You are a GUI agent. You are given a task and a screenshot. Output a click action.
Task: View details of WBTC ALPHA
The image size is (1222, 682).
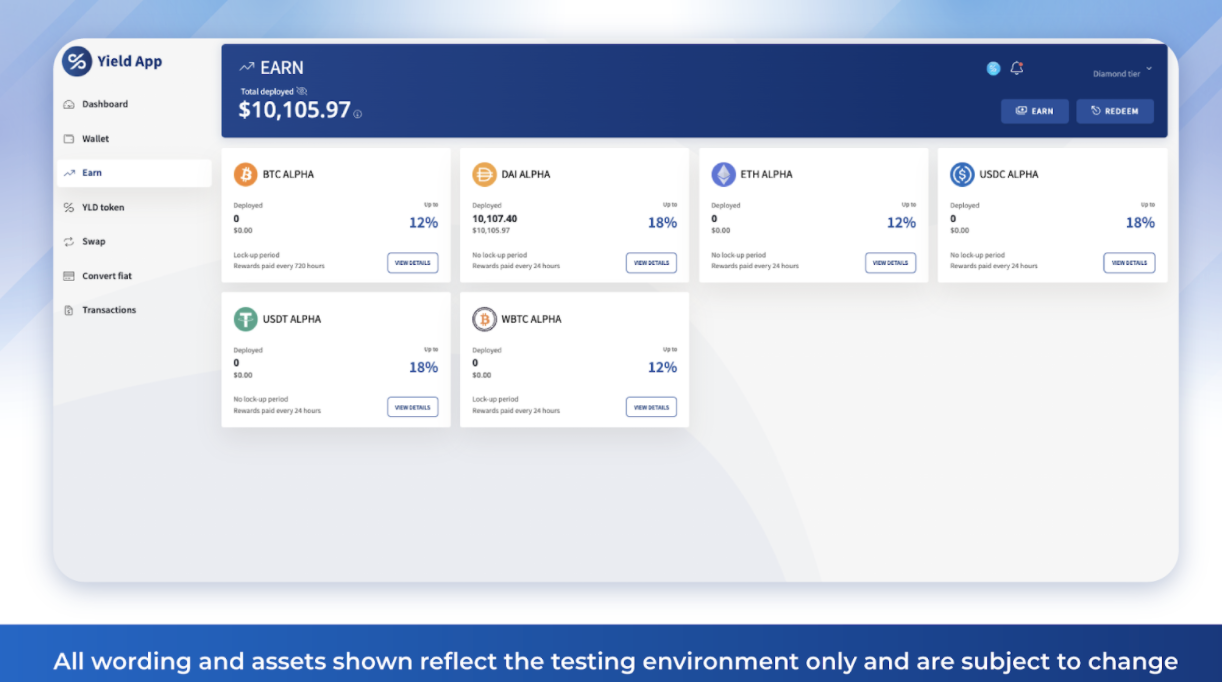(651, 408)
